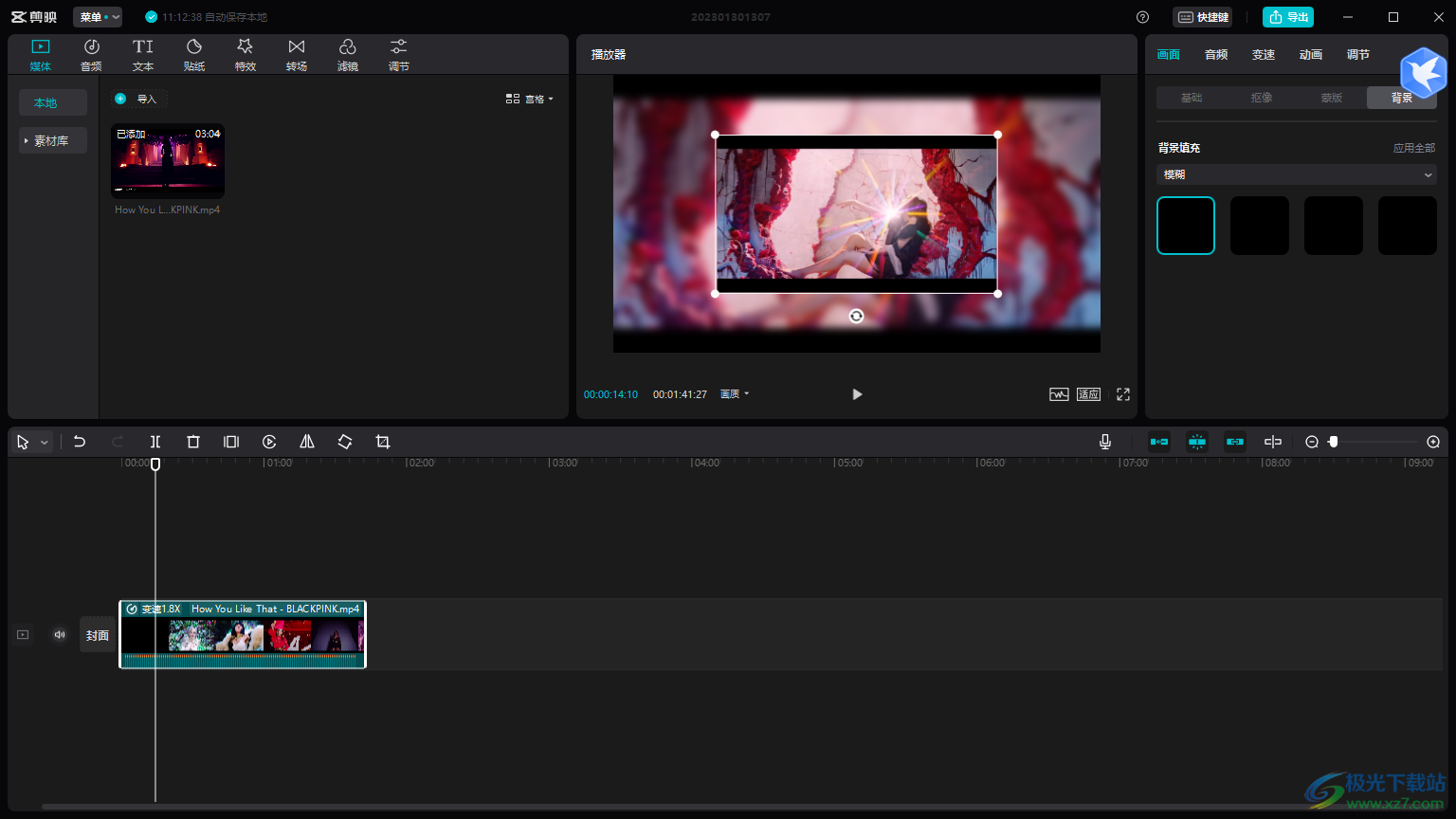Open the 滤镜 filters panel
Image resolution: width=1456 pixels, height=819 pixels.
click(348, 55)
